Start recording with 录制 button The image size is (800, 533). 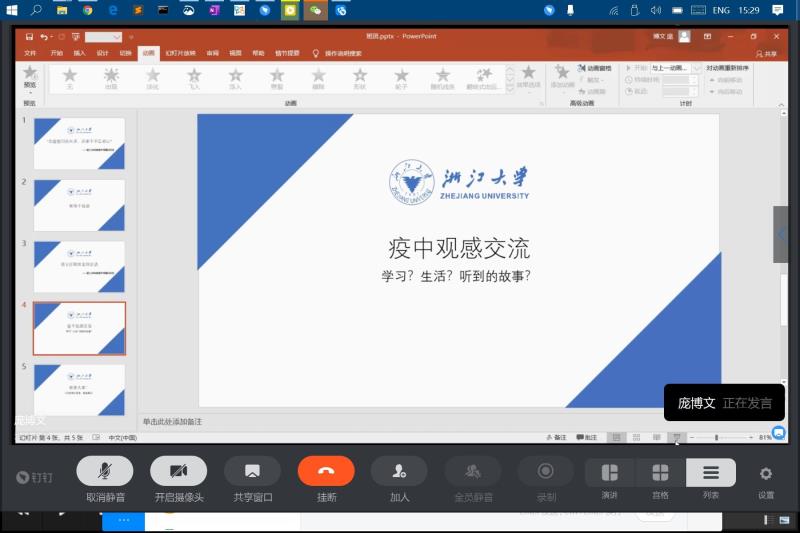point(546,471)
